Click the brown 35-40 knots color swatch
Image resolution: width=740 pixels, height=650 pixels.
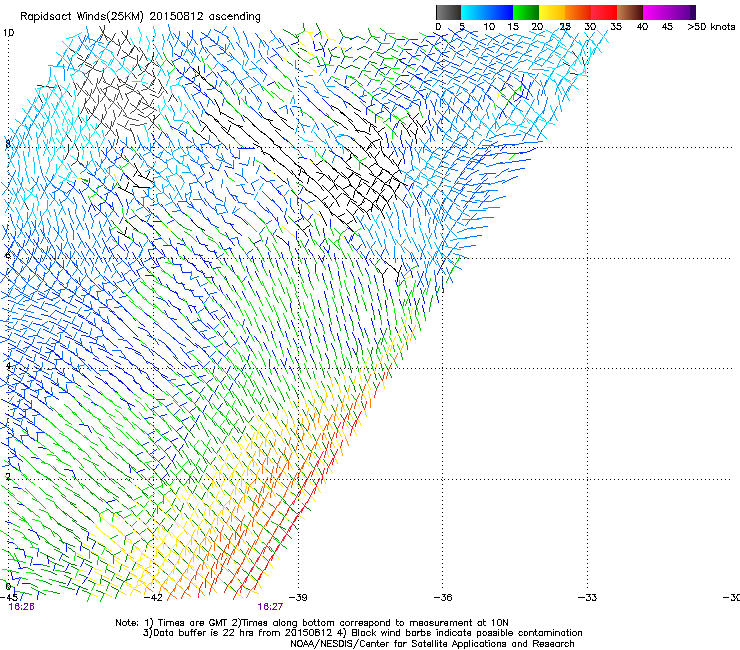pos(630,12)
